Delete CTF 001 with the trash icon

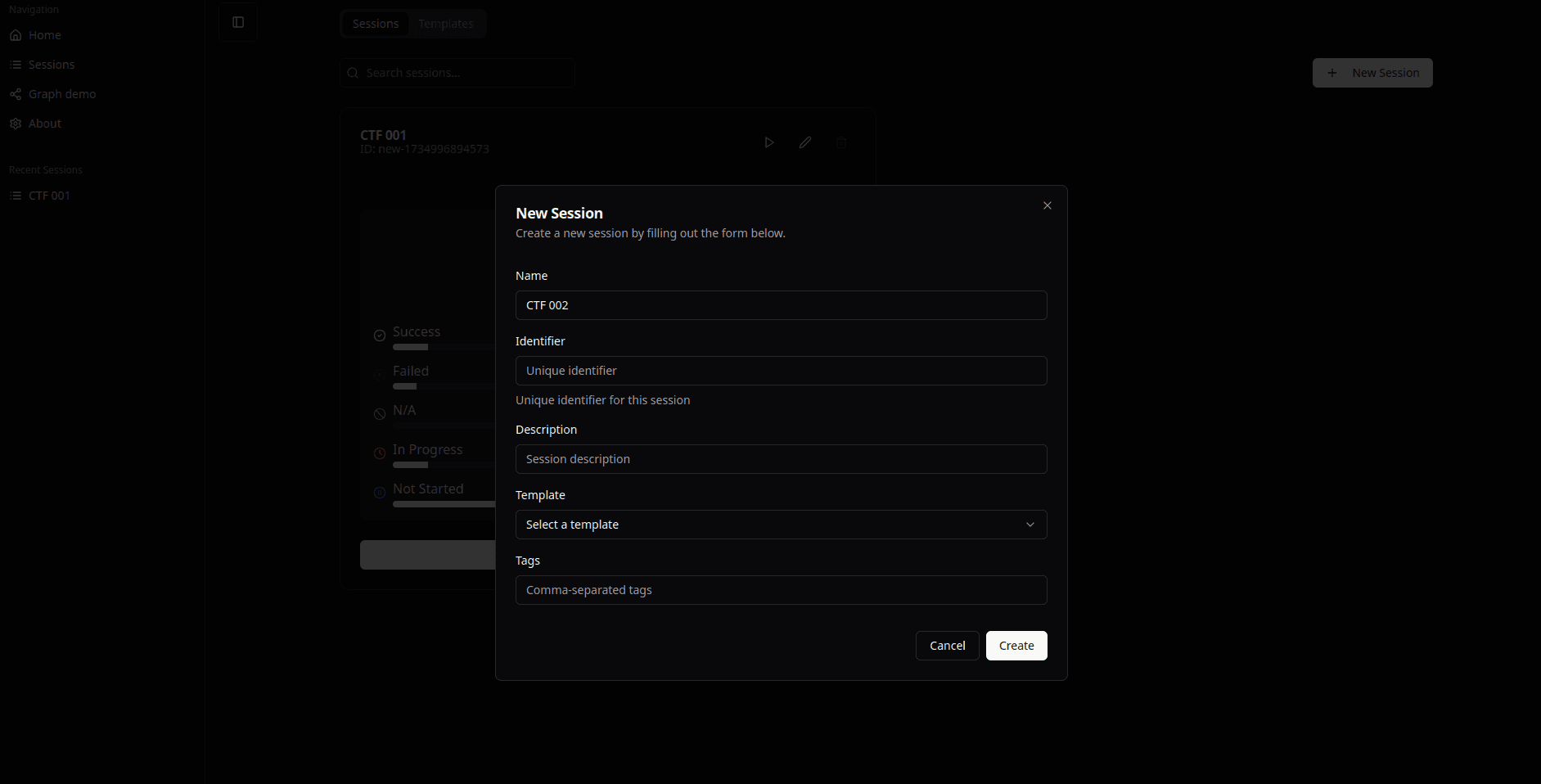841,142
